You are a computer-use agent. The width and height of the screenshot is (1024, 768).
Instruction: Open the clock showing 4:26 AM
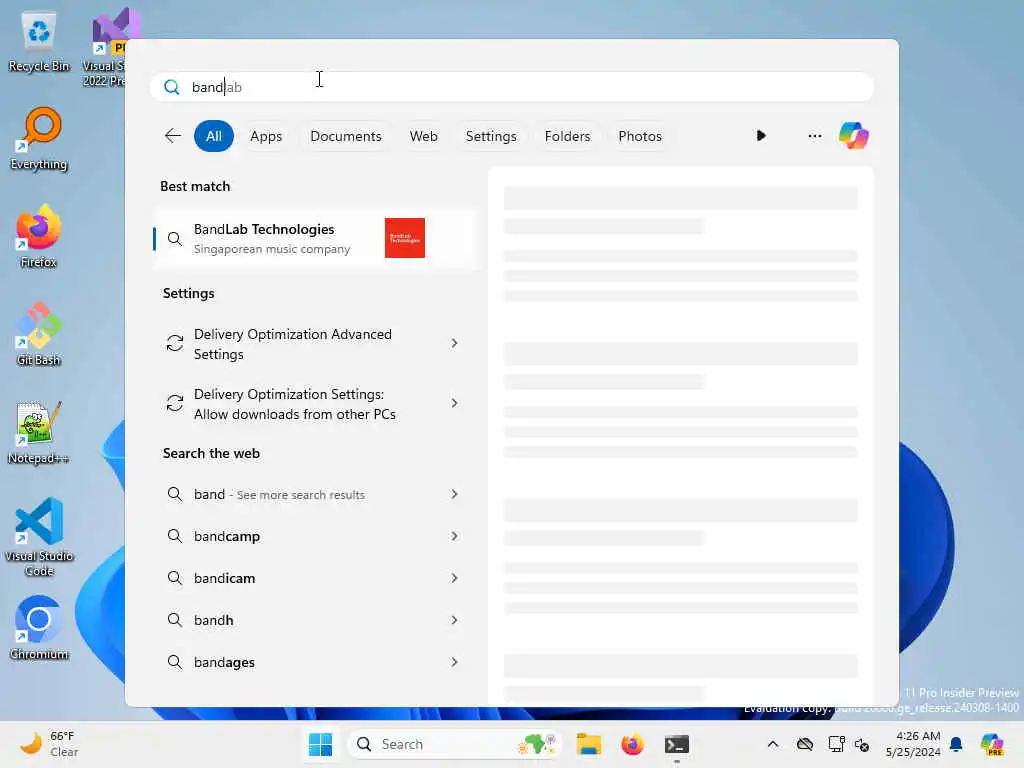913,744
